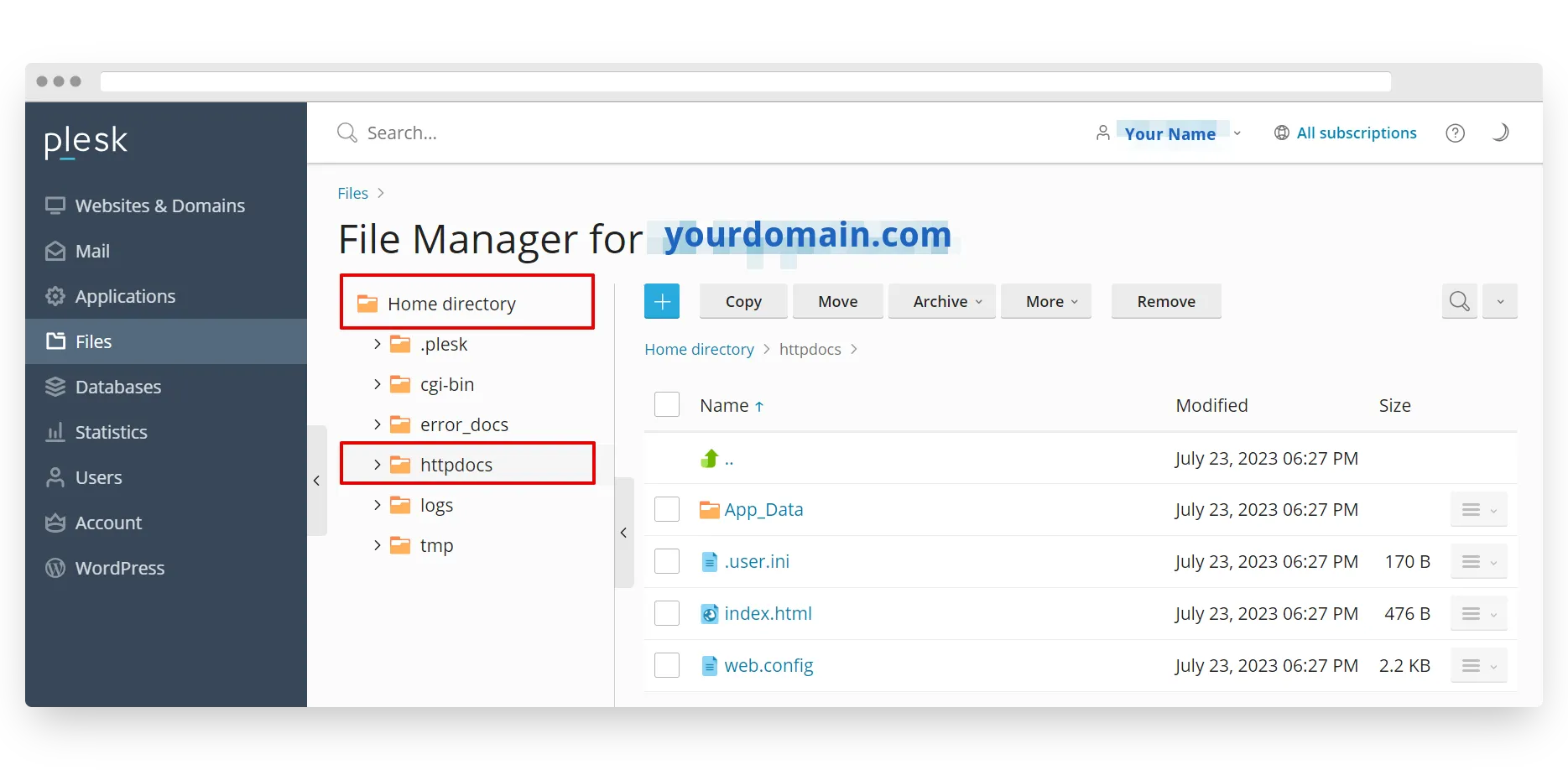Open Your Name account dropdown
The height and width of the screenshot is (770, 1568).
coord(1169,133)
